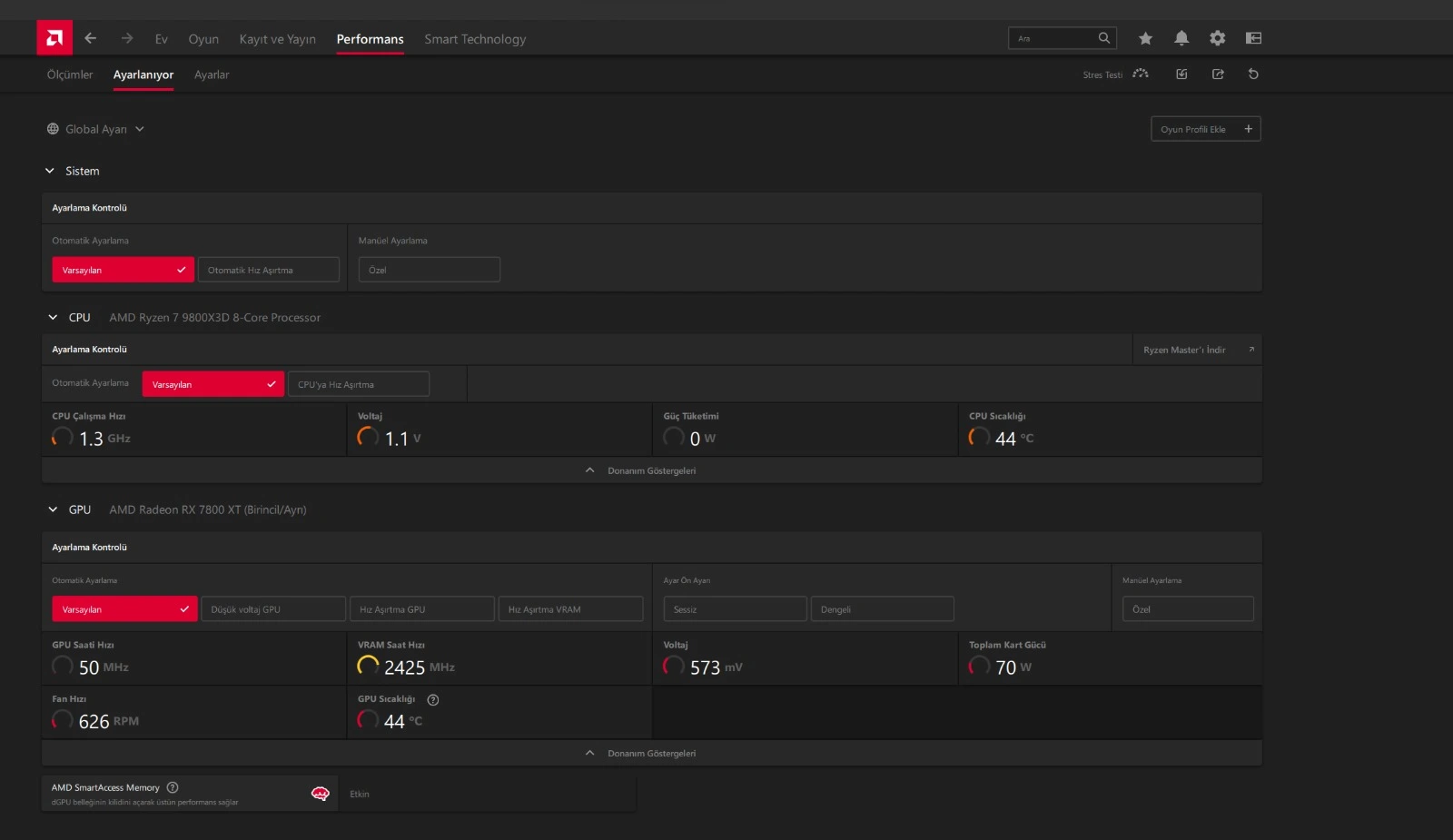Click the help icon beside AMD SmartAccess Memory
The width and height of the screenshot is (1453, 840).
coord(173,788)
